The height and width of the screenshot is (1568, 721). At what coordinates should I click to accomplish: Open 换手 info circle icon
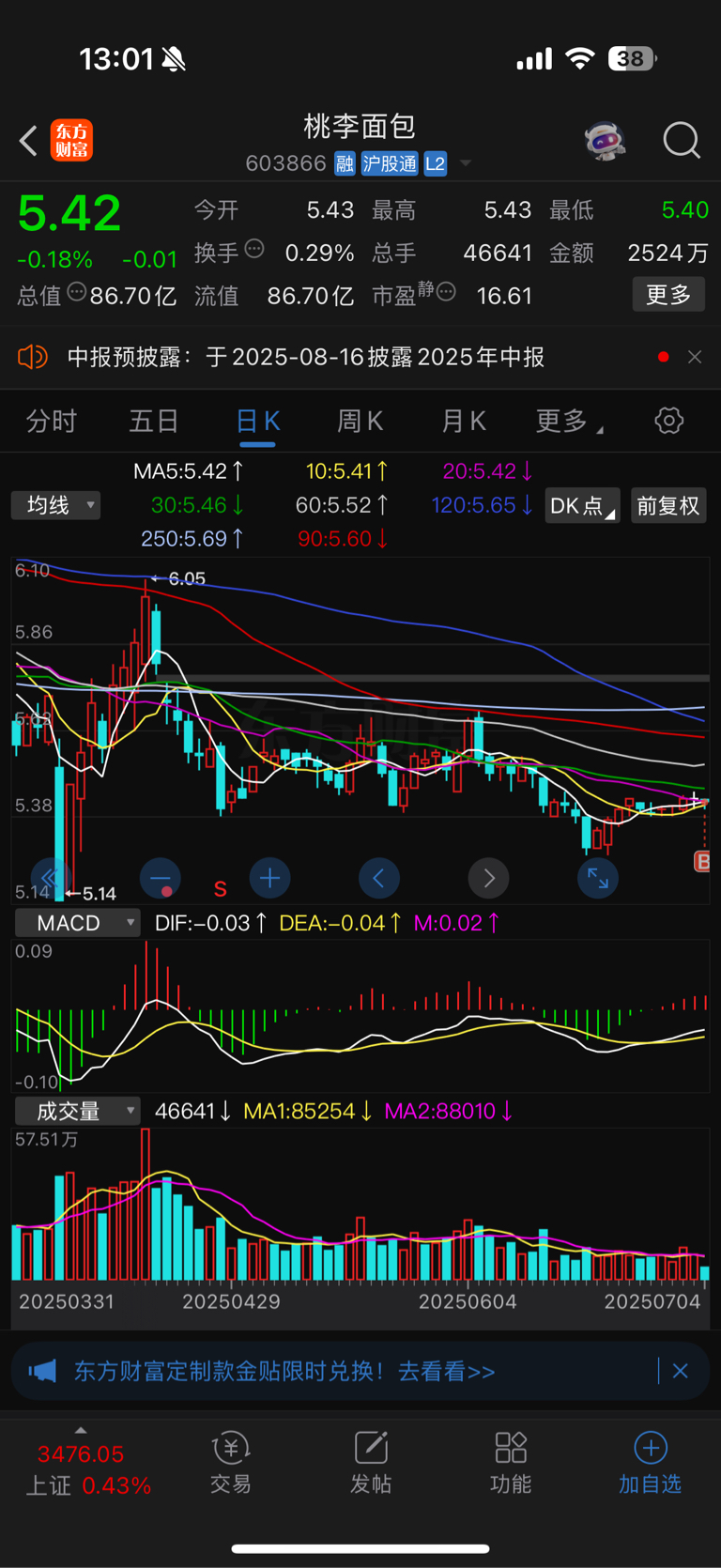[x=254, y=249]
